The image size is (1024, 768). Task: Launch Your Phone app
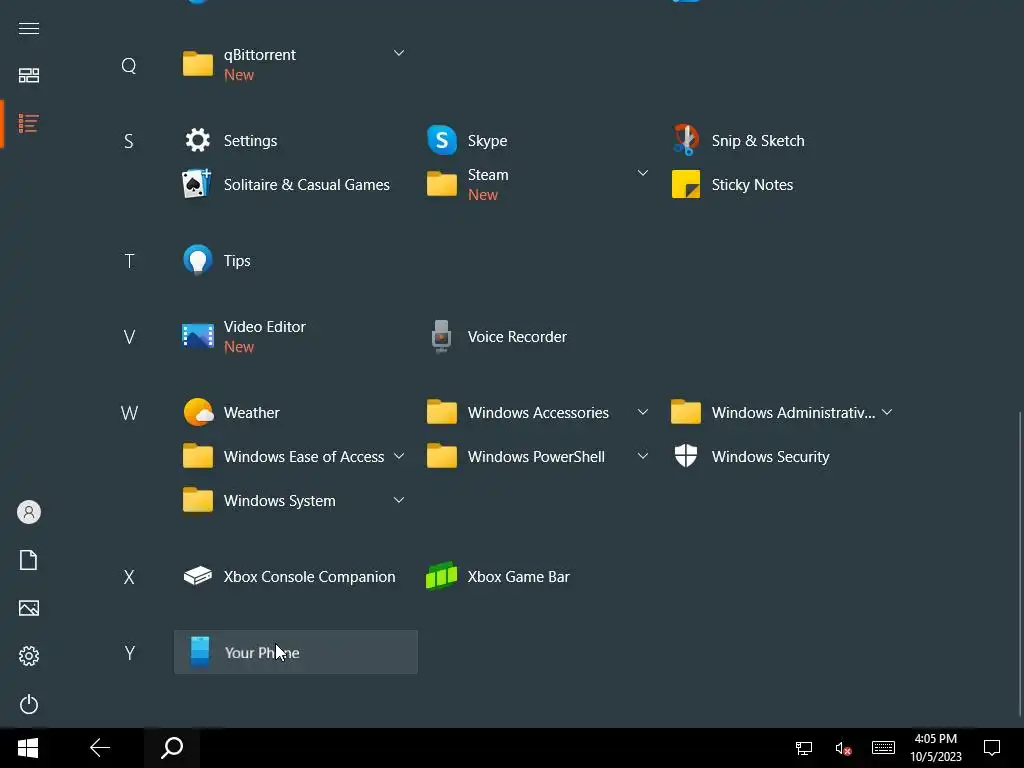click(x=295, y=652)
